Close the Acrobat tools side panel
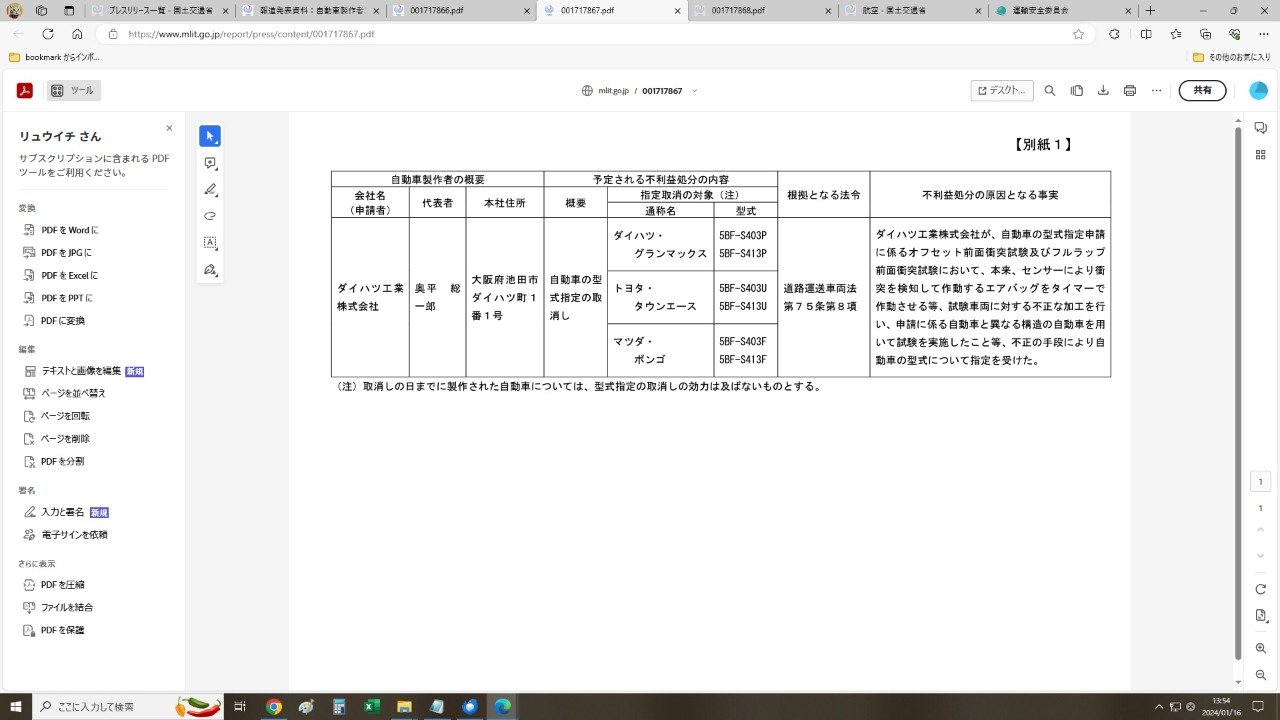 tap(169, 128)
